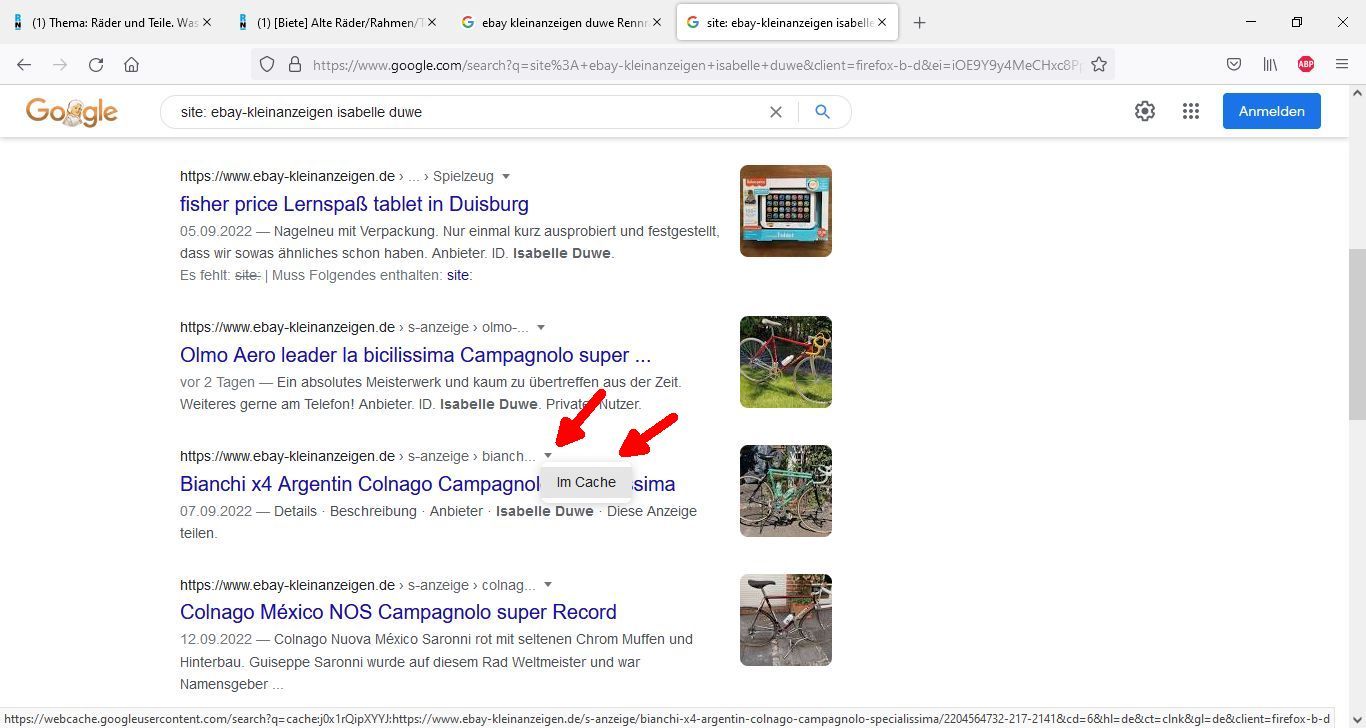Click in the Google search input field

click(x=460, y=112)
